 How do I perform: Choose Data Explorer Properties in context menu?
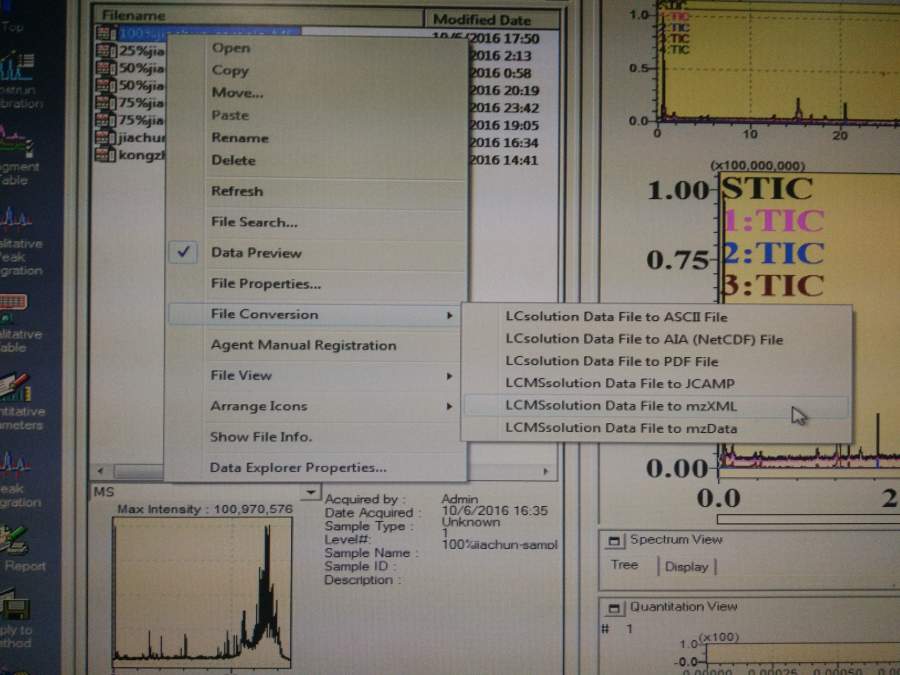point(298,467)
